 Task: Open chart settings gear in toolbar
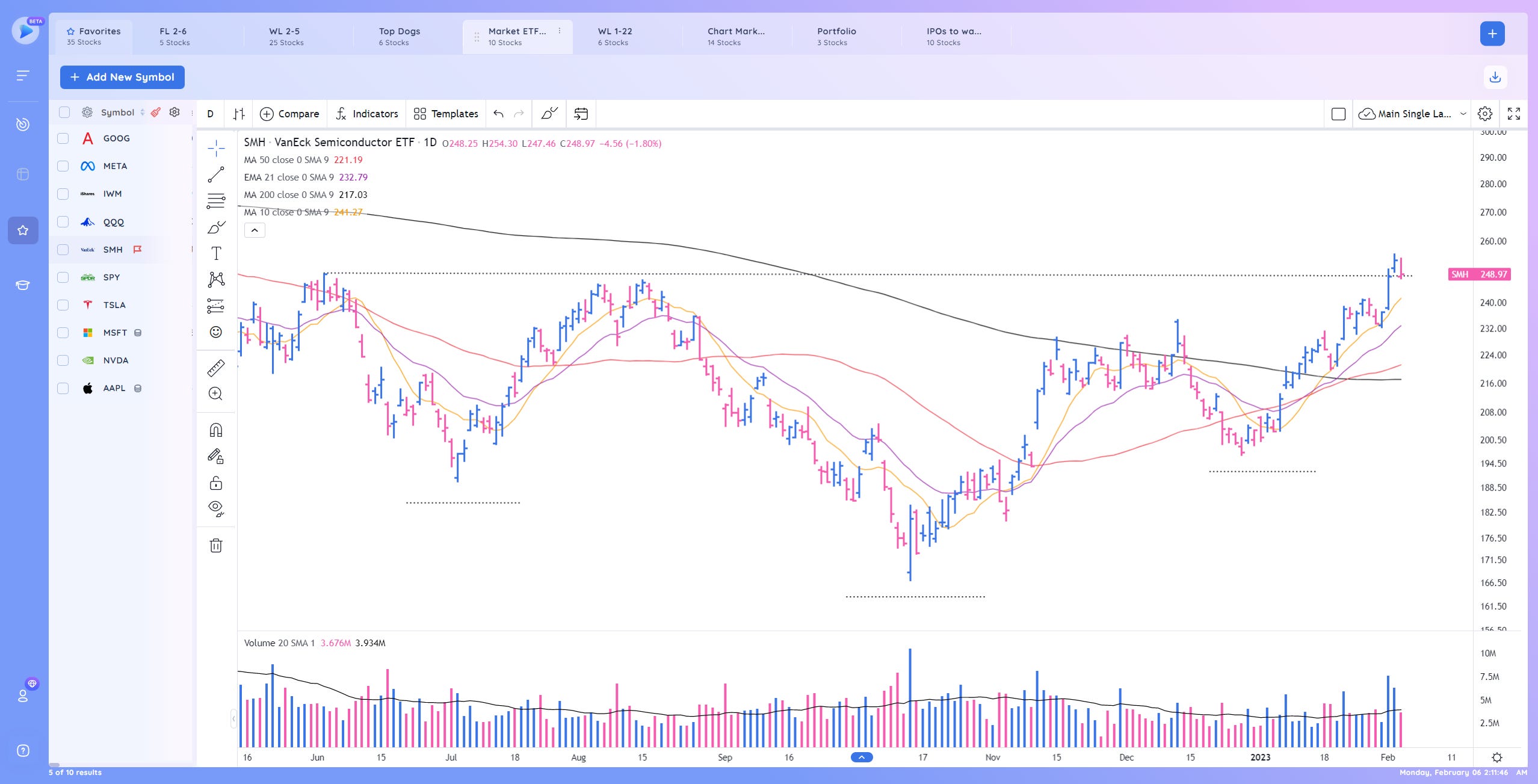[1485, 114]
